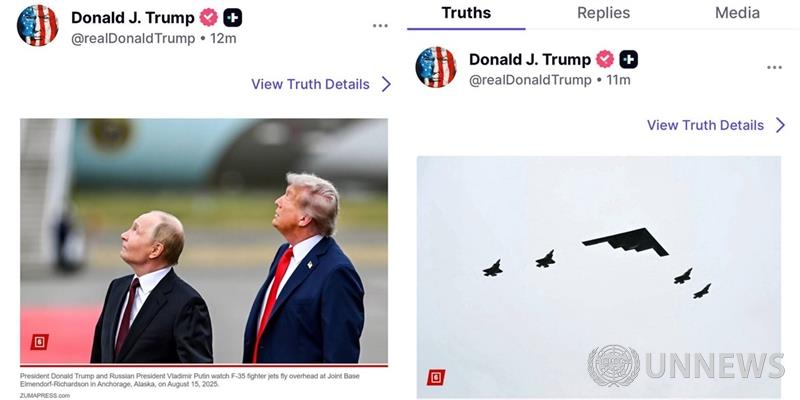
Task: Expand the chevron beside left View Truth Details
Action: pos(386,84)
